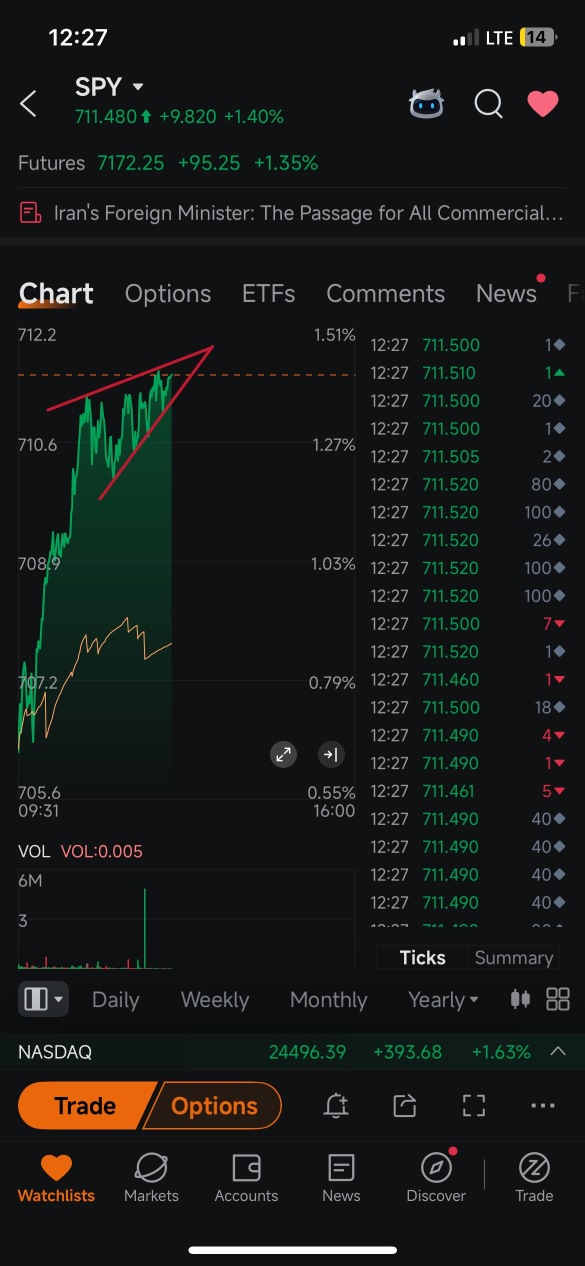585x1266 pixels.
Task: Switch to the Options tab
Action: coord(168,293)
